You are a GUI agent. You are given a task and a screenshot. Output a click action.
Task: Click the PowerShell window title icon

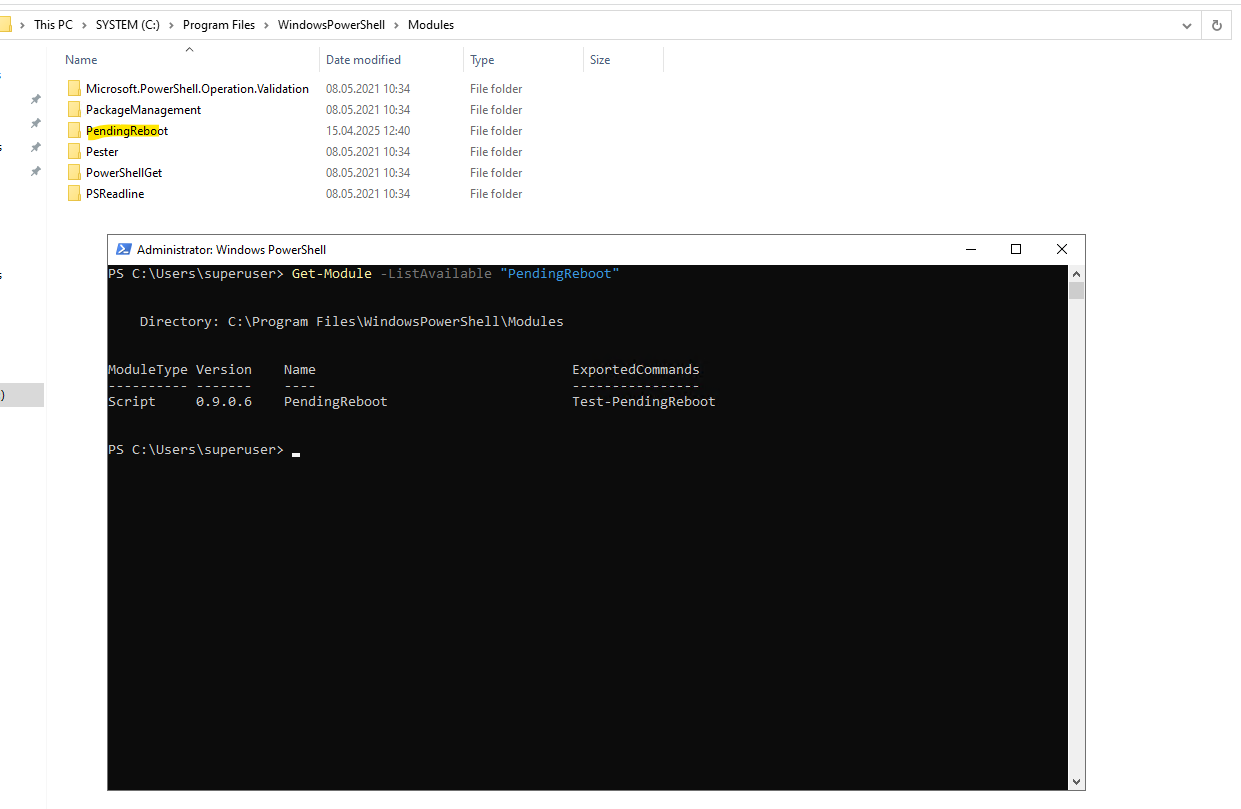point(124,250)
